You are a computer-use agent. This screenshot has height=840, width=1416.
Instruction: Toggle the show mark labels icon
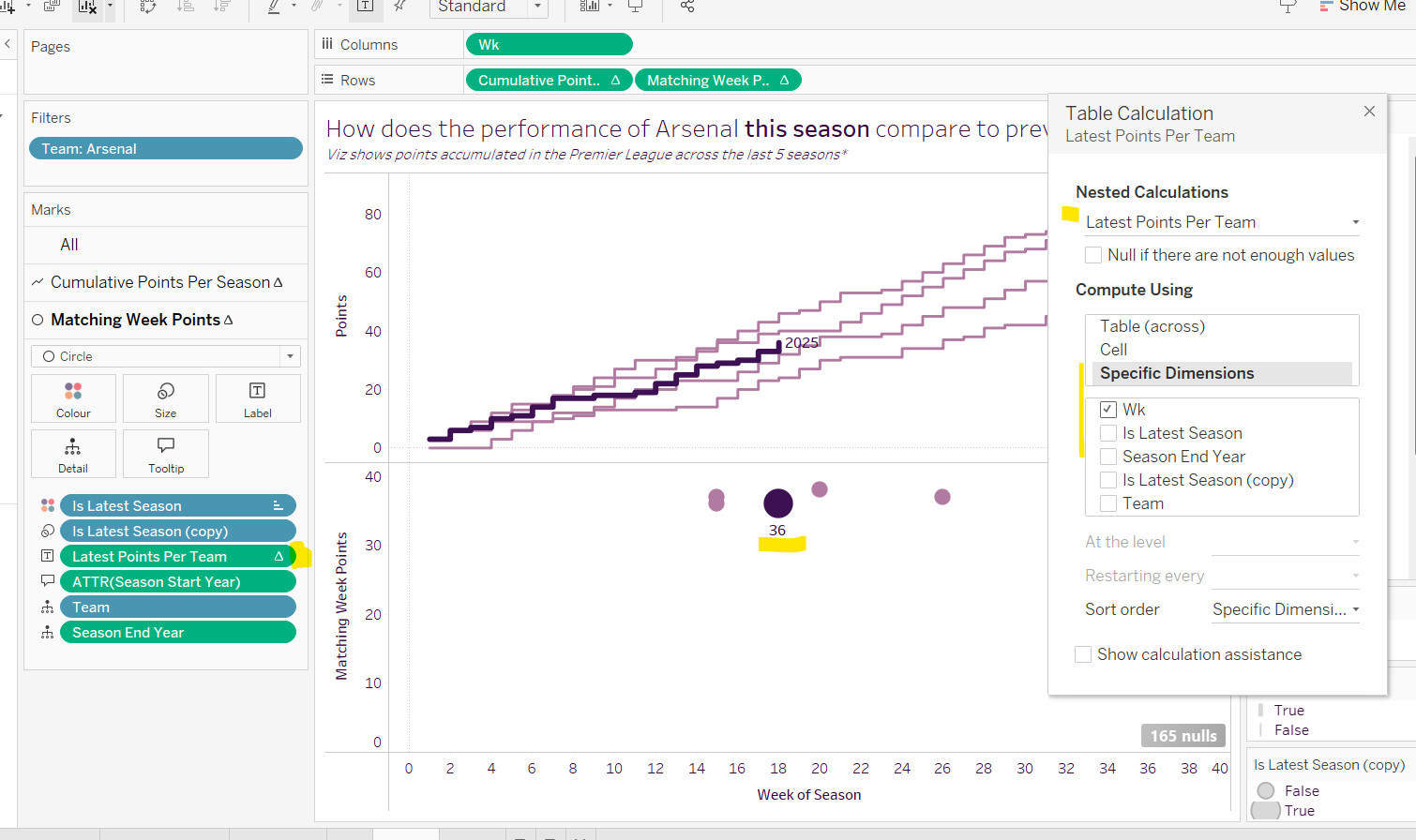pyautogui.click(x=365, y=6)
